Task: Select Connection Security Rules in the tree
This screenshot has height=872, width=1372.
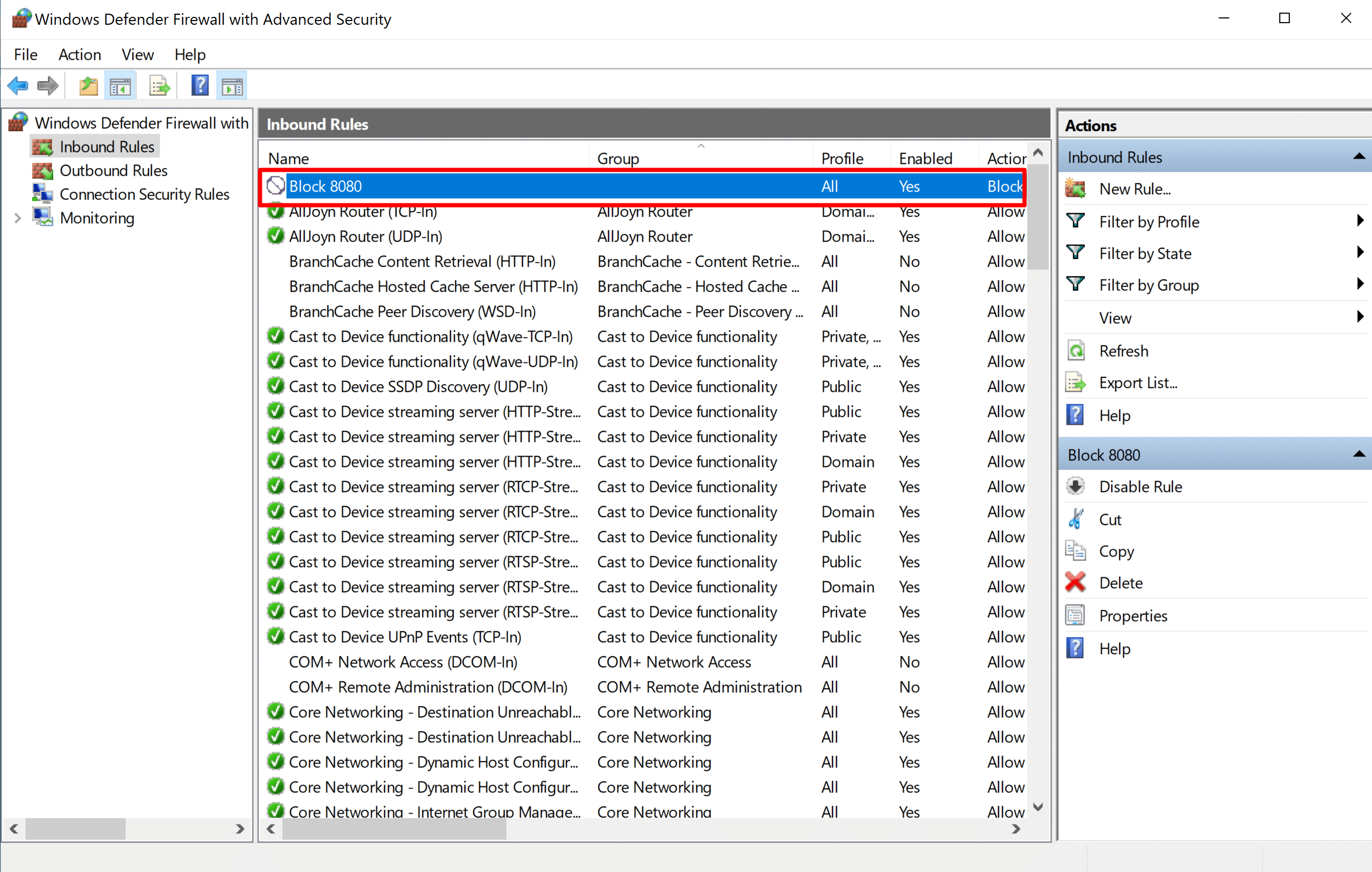Action: click(x=144, y=194)
